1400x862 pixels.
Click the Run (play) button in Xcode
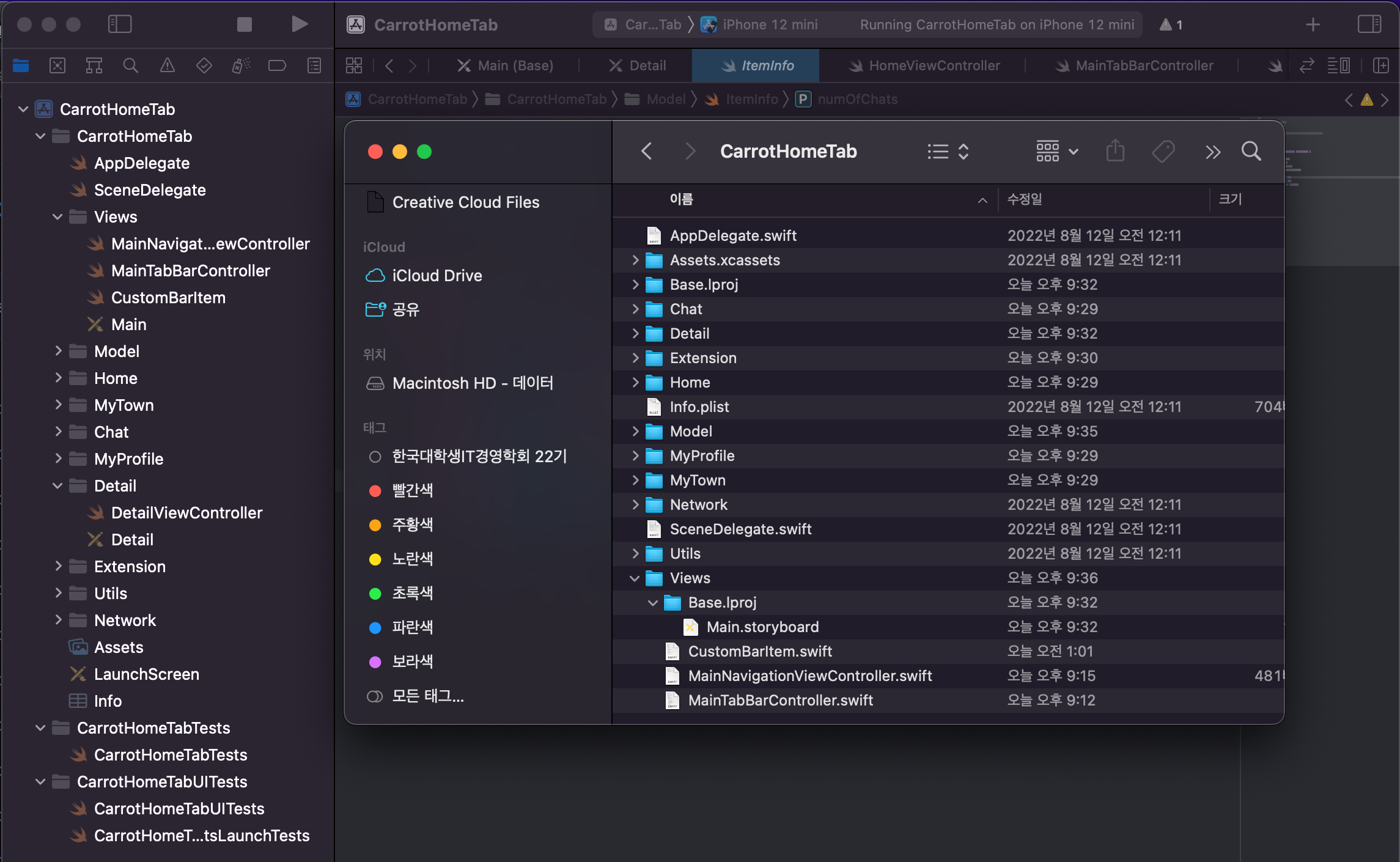[299, 24]
